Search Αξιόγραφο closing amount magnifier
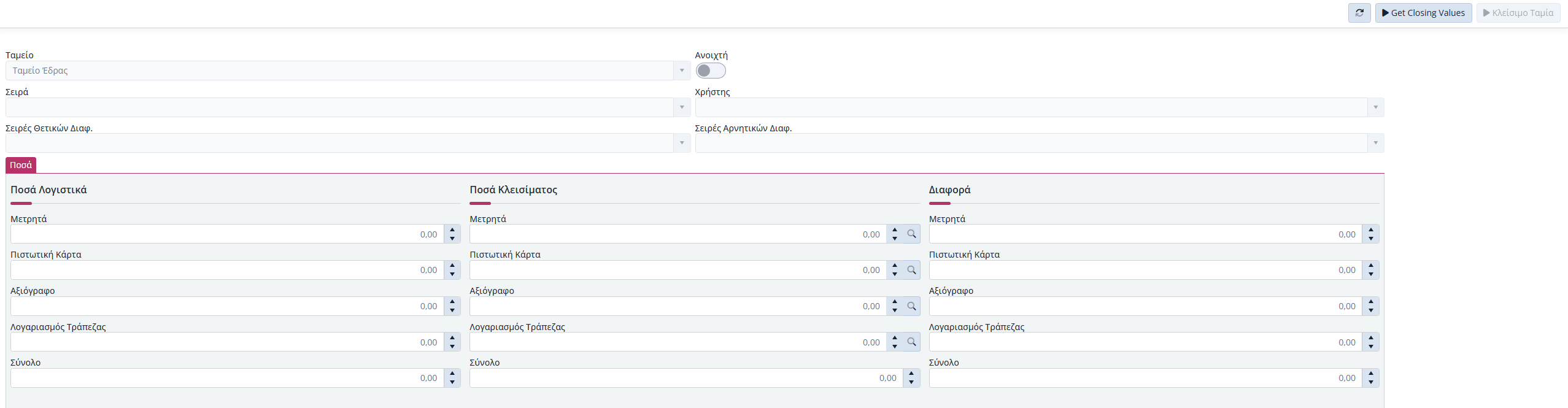The width and height of the screenshot is (1568, 408). (911, 306)
